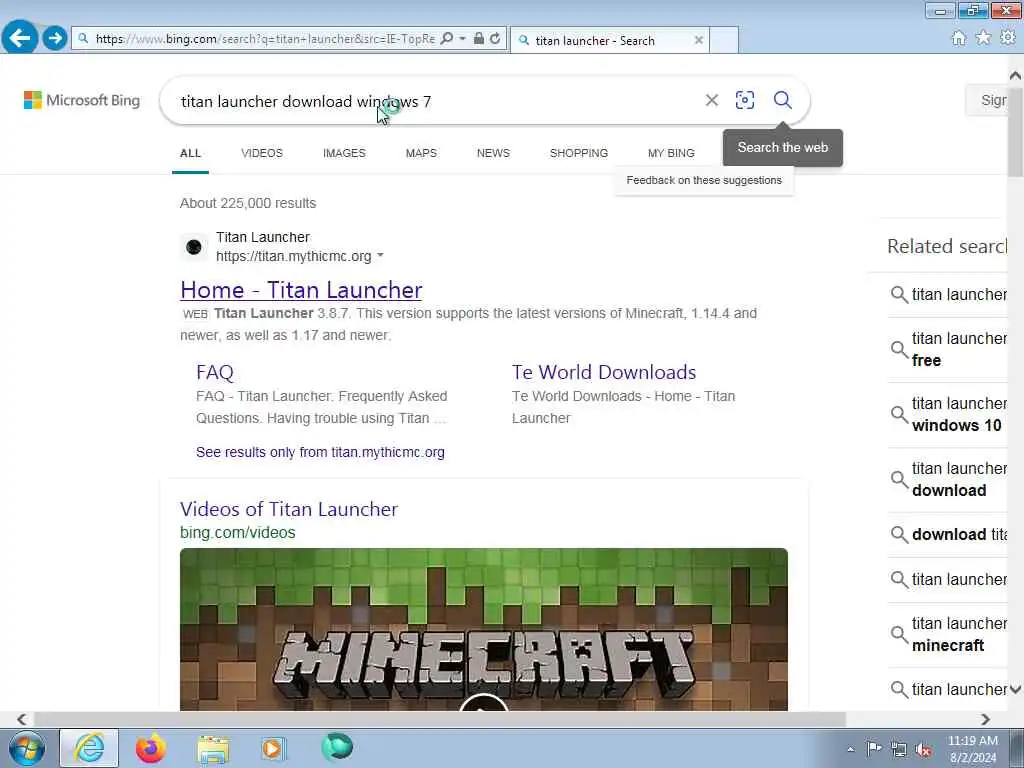The image size is (1024, 768).
Task: Refresh the page using the reload icon
Action: coord(495,39)
